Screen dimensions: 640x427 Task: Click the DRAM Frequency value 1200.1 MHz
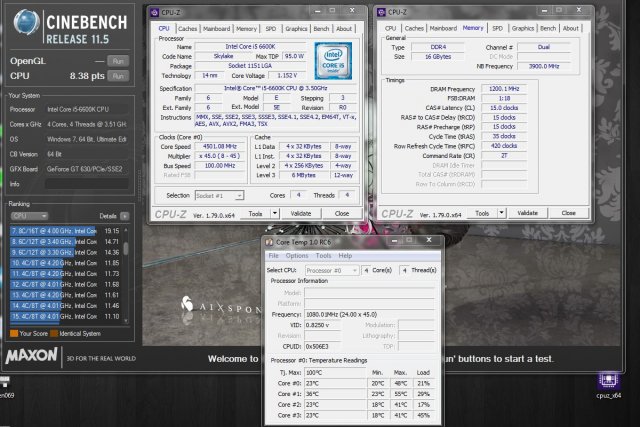click(504, 89)
